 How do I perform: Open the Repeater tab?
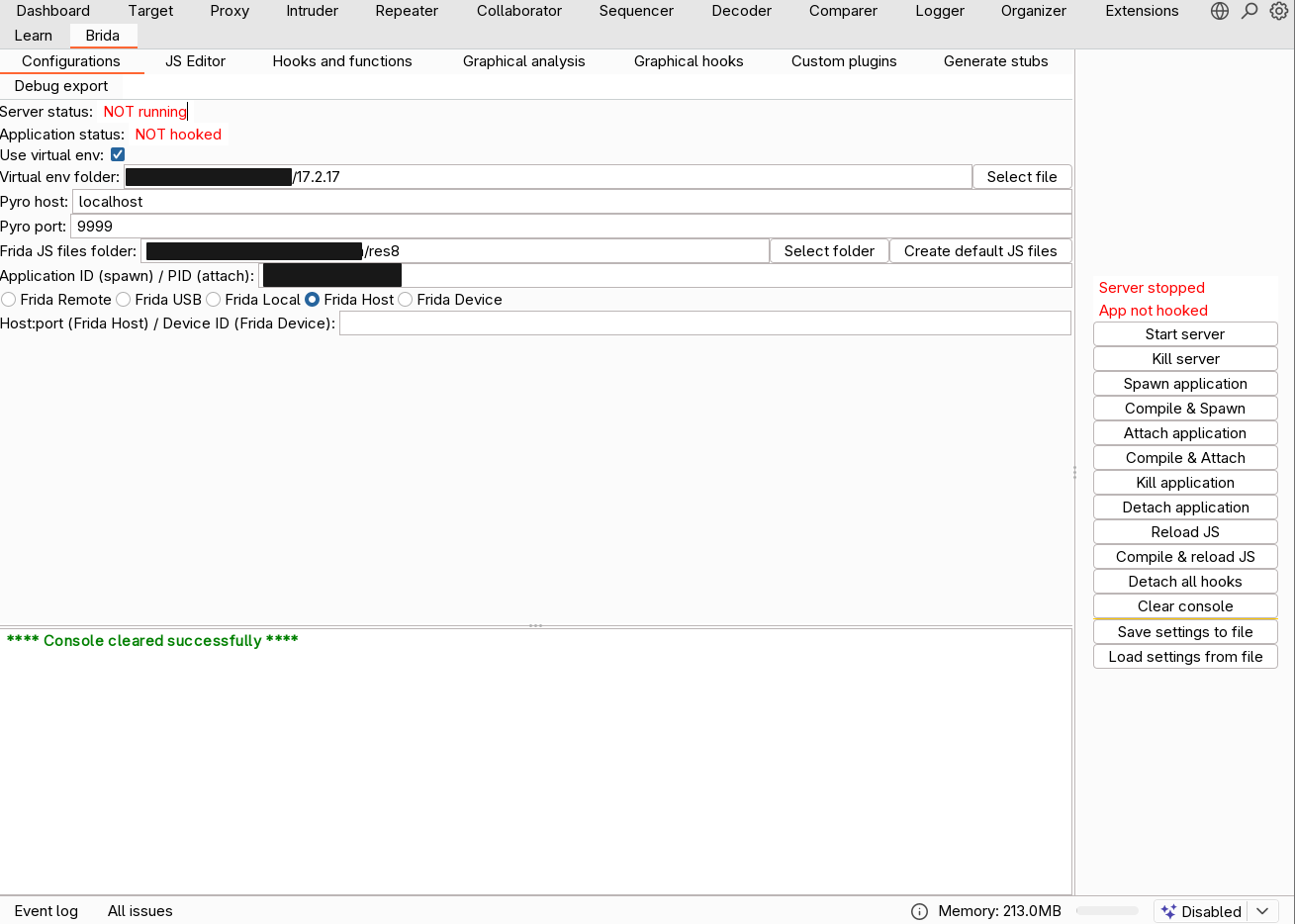pyautogui.click(x=407, y=11)
